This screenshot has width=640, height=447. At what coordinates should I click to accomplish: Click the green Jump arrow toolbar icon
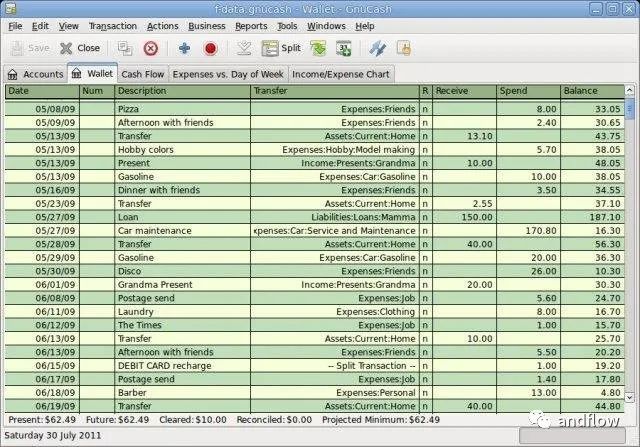(318, 48)
